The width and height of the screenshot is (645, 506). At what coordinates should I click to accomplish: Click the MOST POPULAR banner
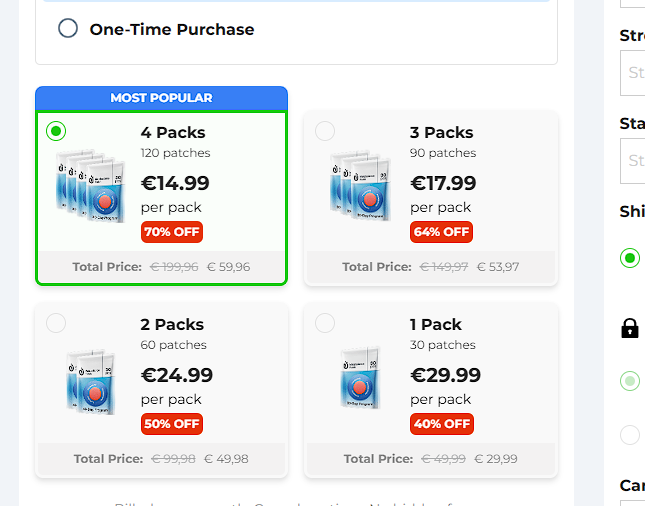[161, 98]
